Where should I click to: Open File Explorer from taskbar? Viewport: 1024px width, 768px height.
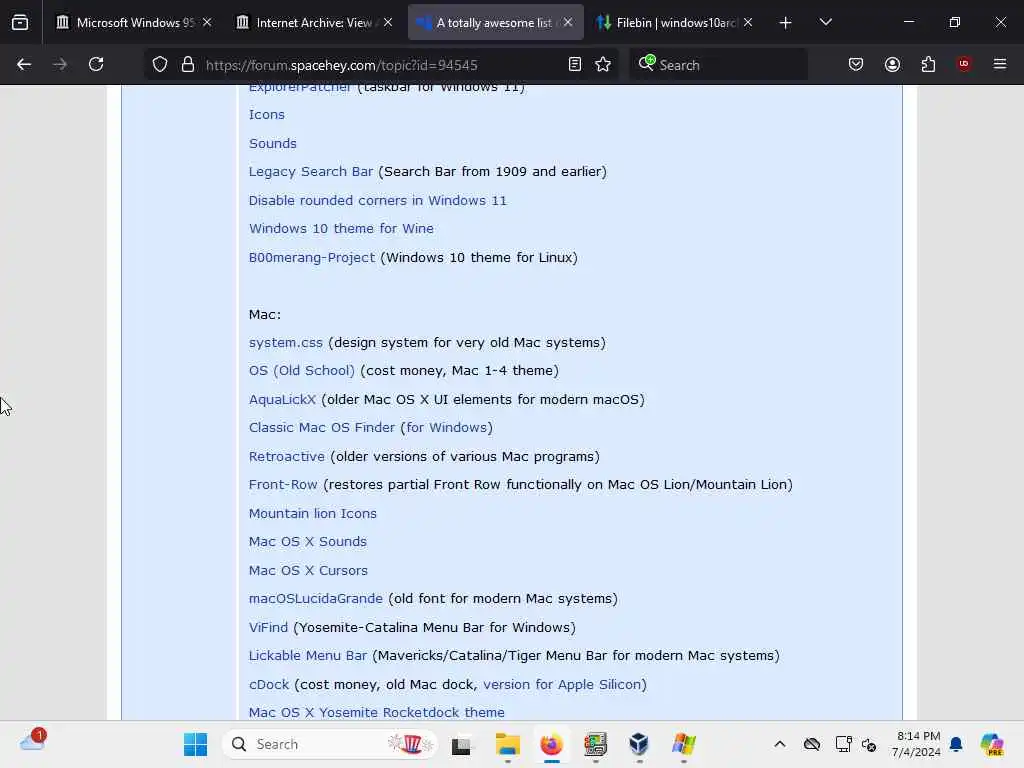(507, 744)
